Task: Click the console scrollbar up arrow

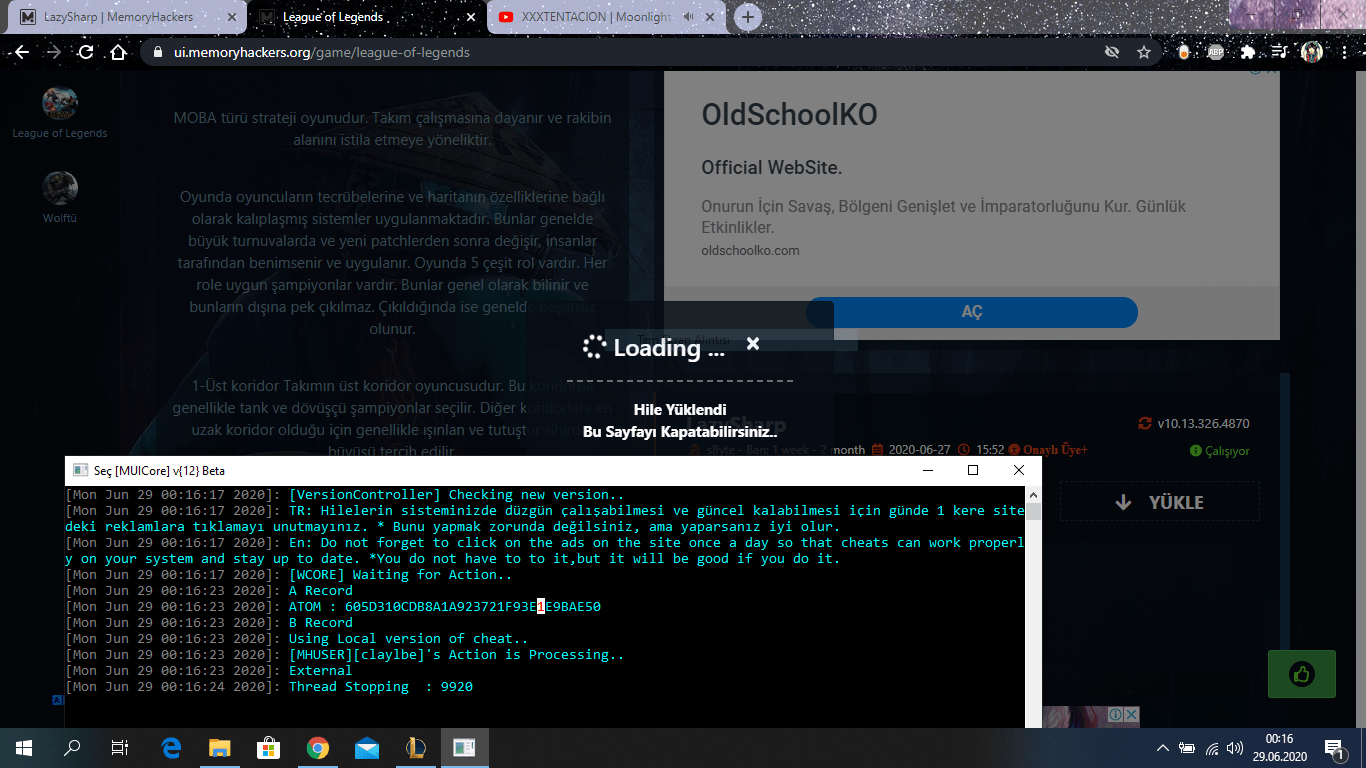Action: click(x=1033, y=494)
